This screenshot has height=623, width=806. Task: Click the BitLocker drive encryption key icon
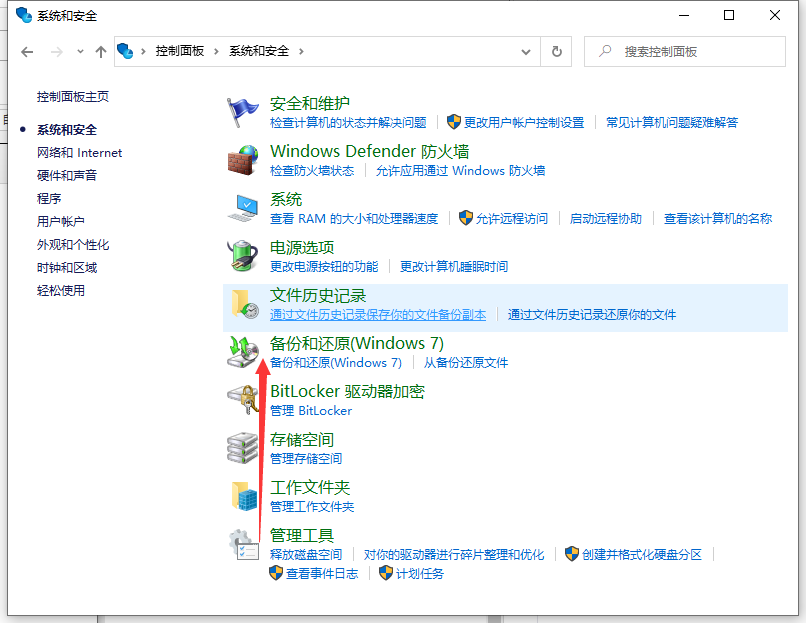[241, 399]
